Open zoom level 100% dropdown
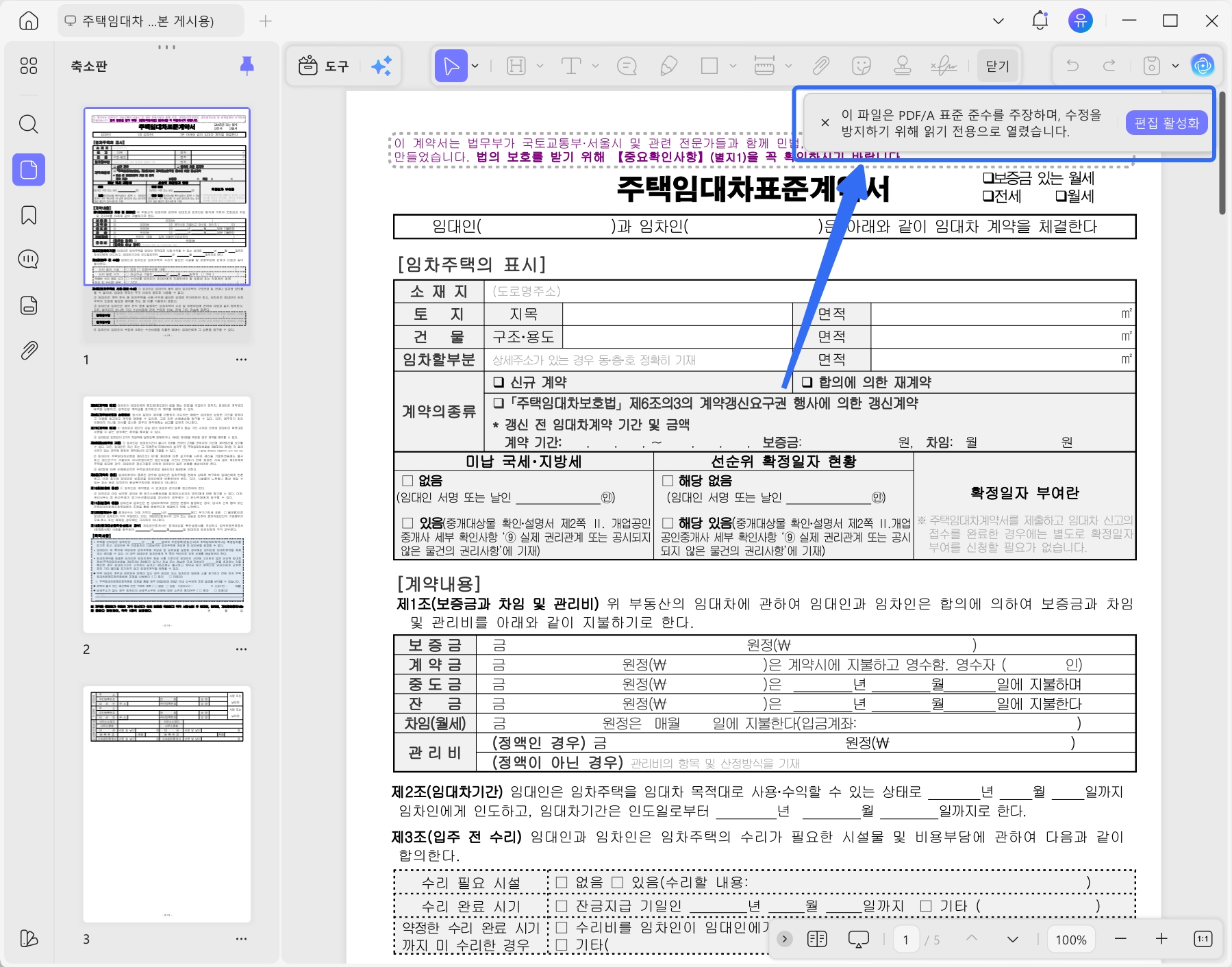The image size is (1232, 967). pos(1071,940)
